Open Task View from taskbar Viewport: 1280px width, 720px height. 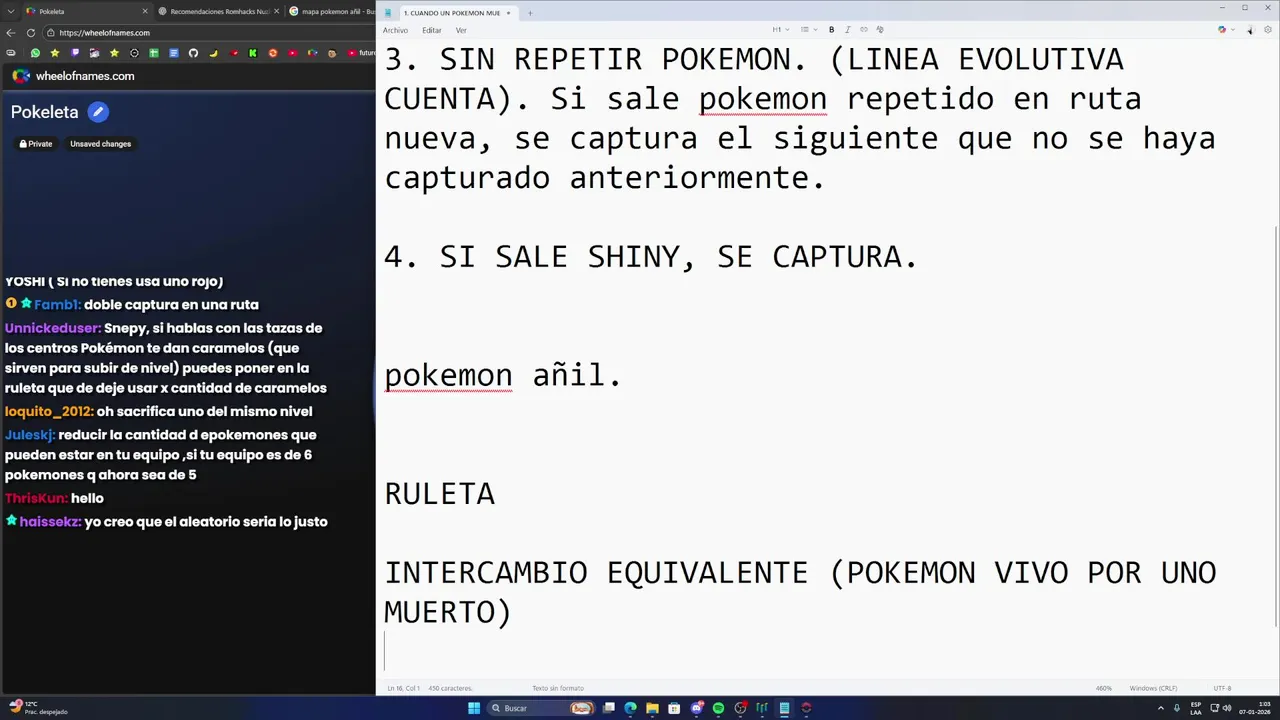click(608, 708)
